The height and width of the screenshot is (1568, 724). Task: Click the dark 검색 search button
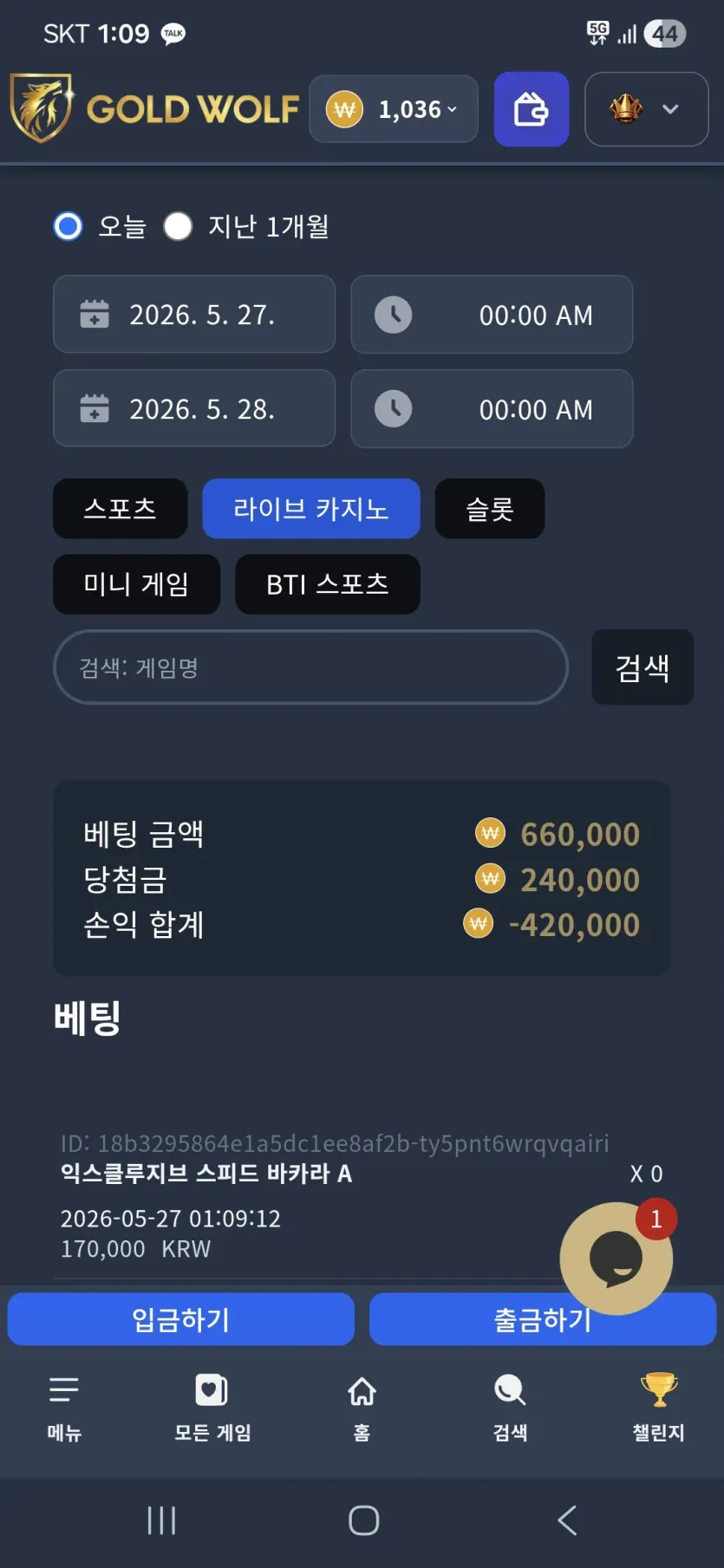642,667
